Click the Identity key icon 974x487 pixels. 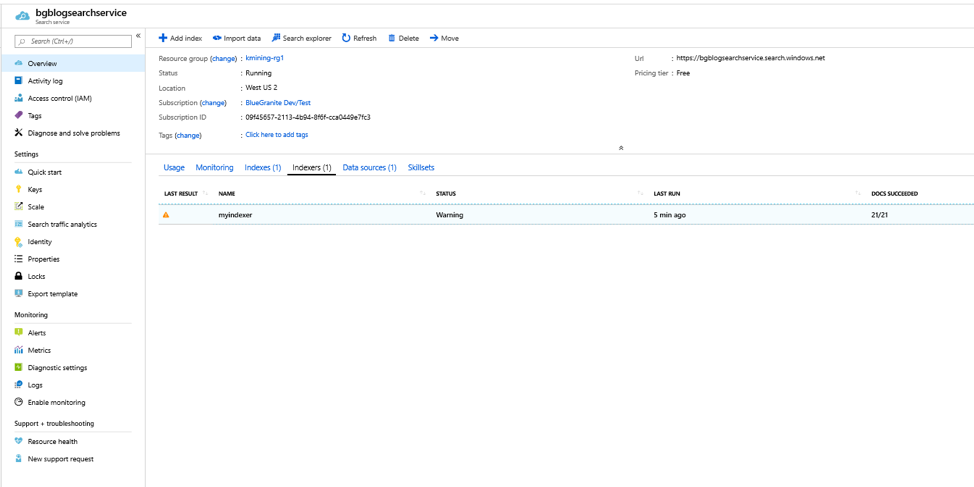(x=19, y=242)
